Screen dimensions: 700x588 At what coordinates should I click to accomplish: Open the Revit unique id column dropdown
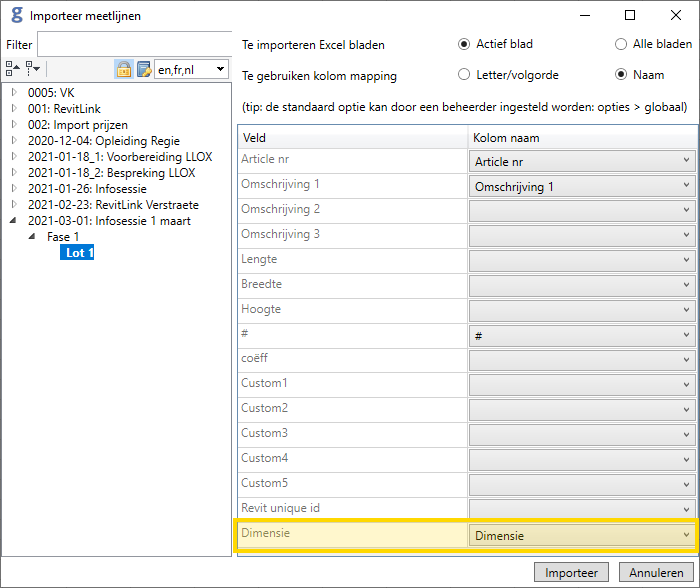582,509
